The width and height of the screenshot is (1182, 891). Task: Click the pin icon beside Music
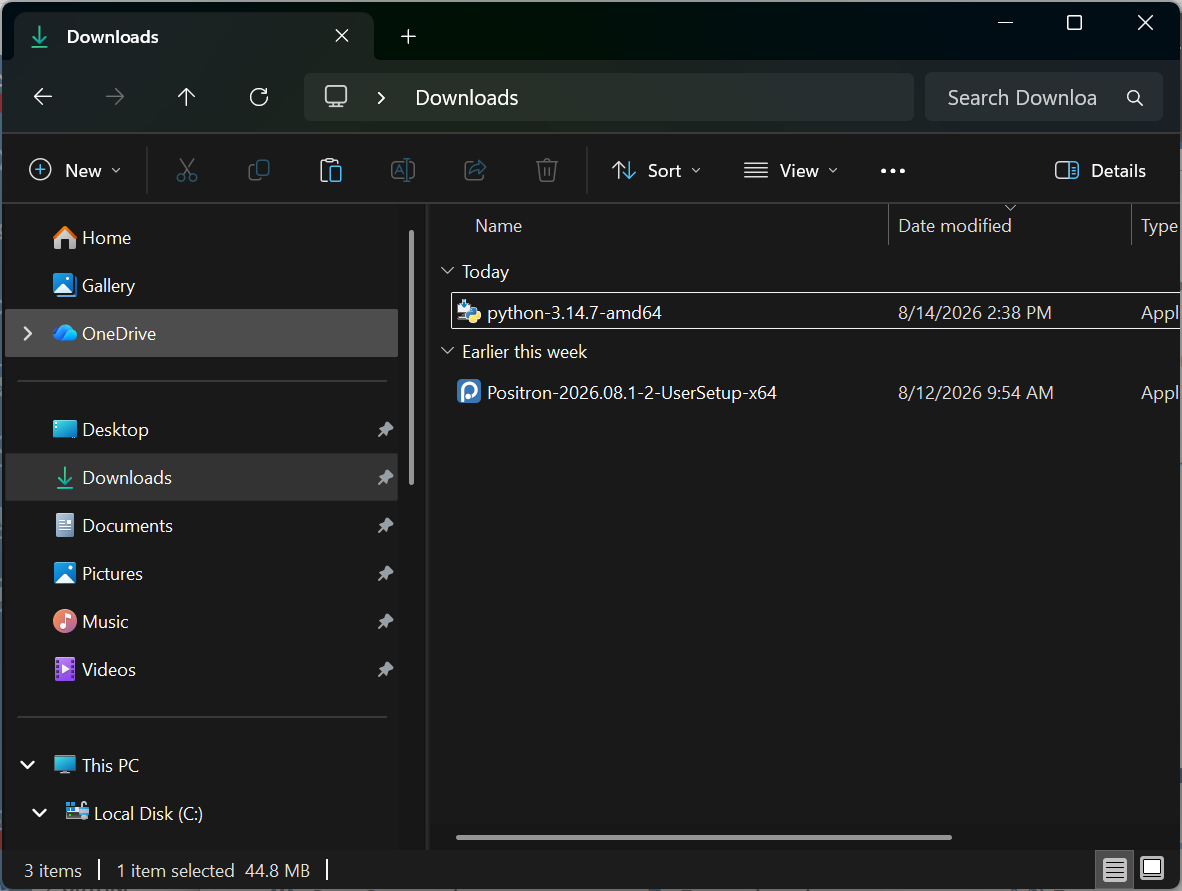coord(385,621)
